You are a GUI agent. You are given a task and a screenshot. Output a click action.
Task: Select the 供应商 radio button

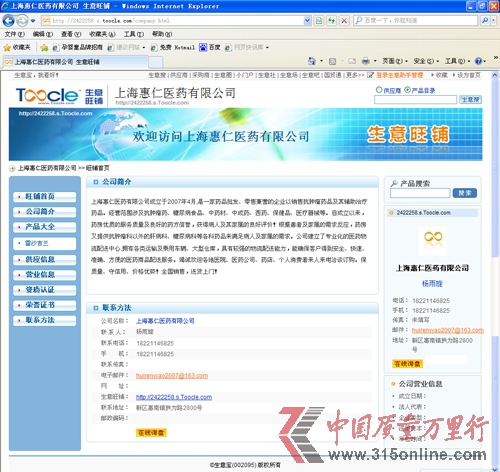pyautogui.click(x=379, y=90)
